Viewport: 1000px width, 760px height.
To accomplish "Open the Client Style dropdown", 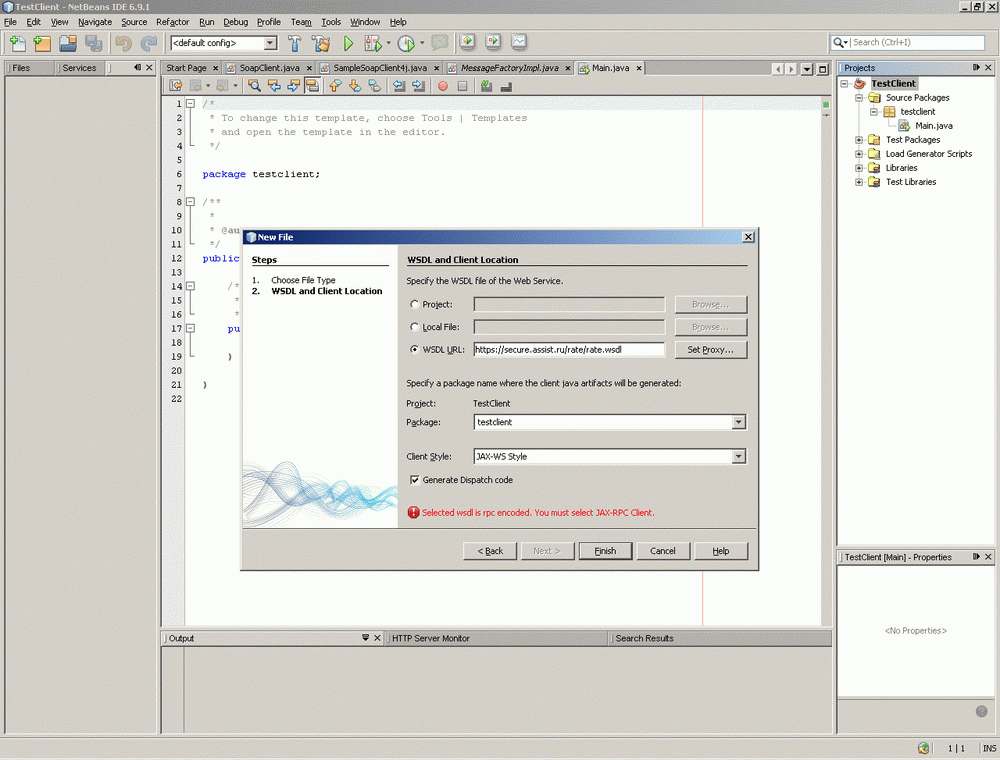I will (738, 457).
